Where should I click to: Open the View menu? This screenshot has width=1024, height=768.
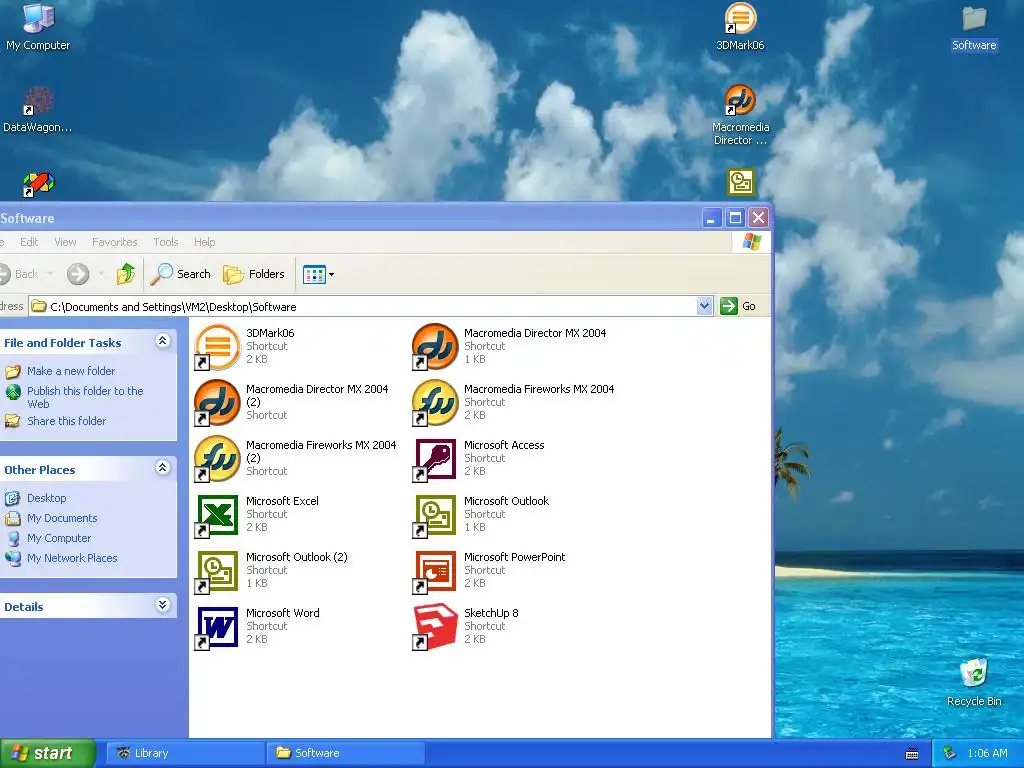65,242
